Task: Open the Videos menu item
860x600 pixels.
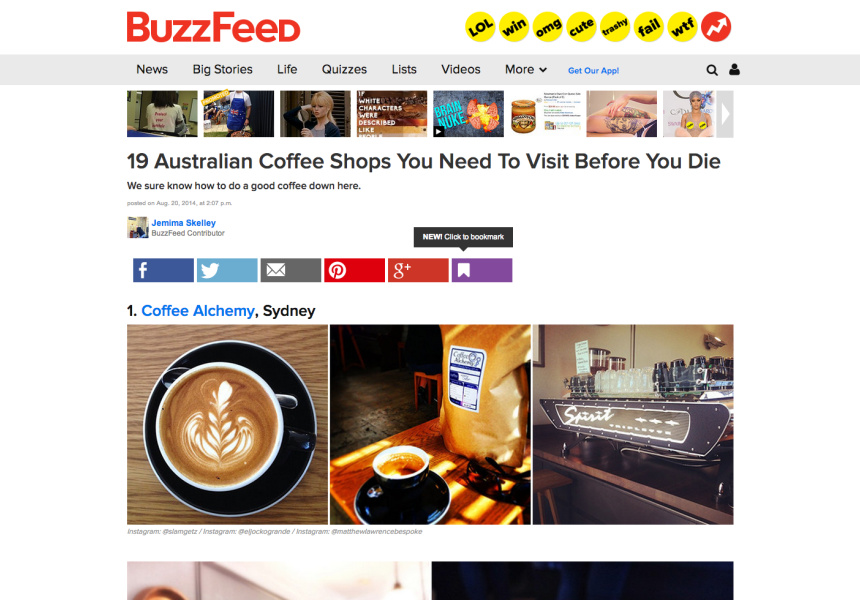Action: (461, 70)
